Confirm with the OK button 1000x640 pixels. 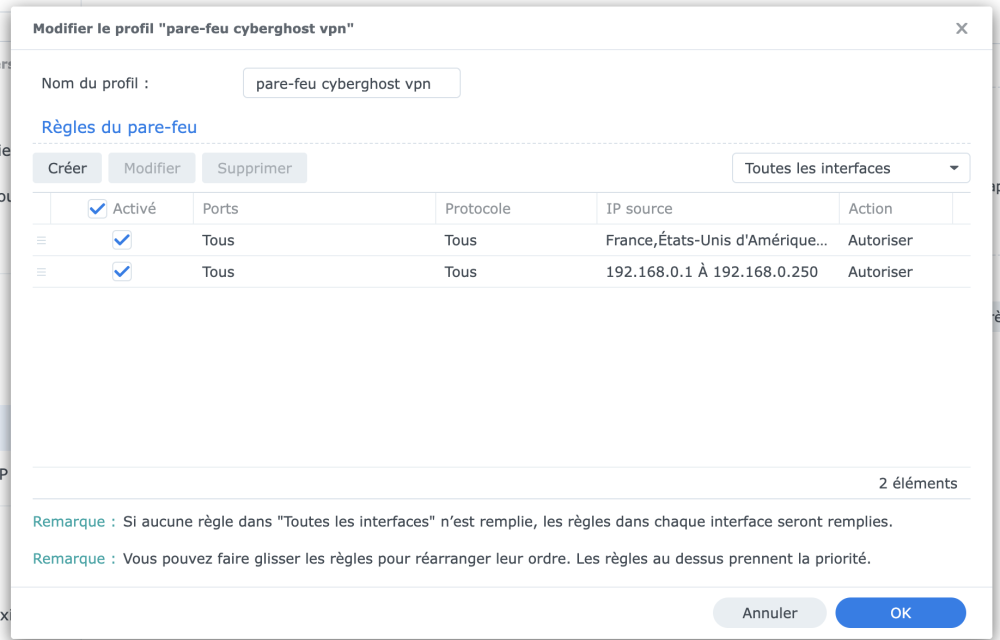tap(901, 613)
